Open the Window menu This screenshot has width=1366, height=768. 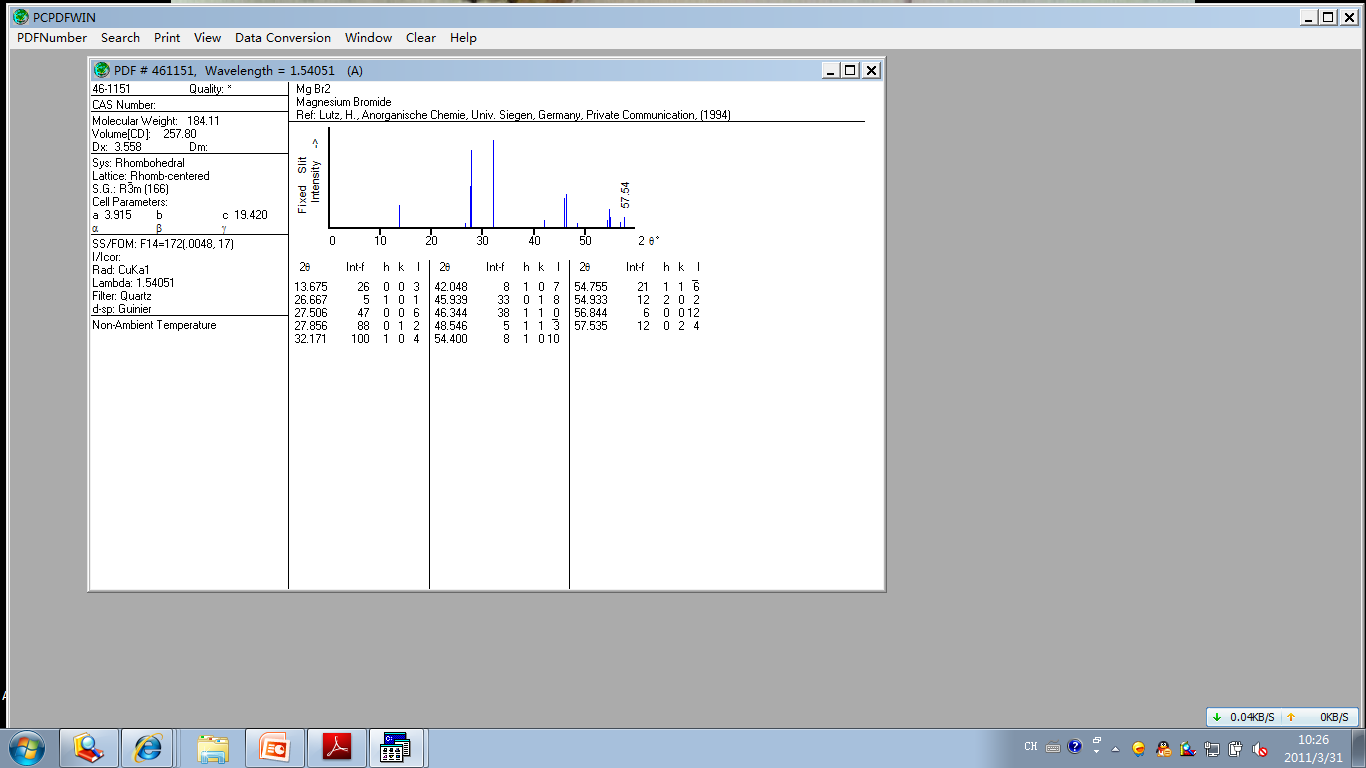pyautogui.click(x=368, y=38)
